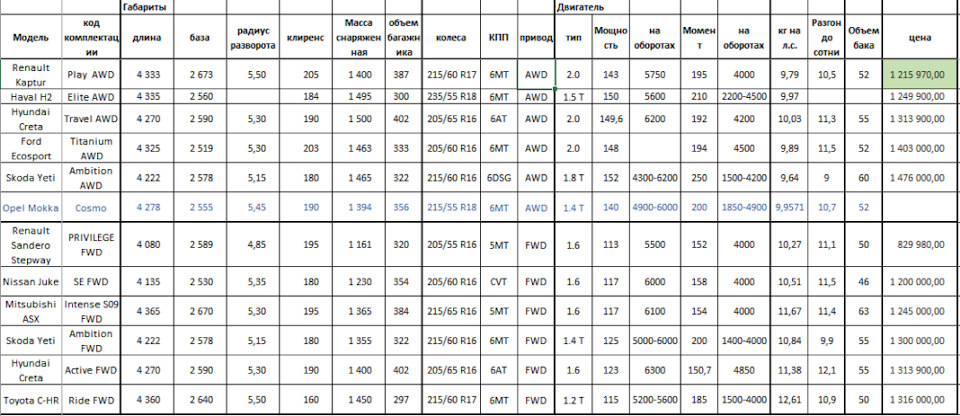Select the Renault Kaptur model cell
960x416 pixels.
coord(31,74)
